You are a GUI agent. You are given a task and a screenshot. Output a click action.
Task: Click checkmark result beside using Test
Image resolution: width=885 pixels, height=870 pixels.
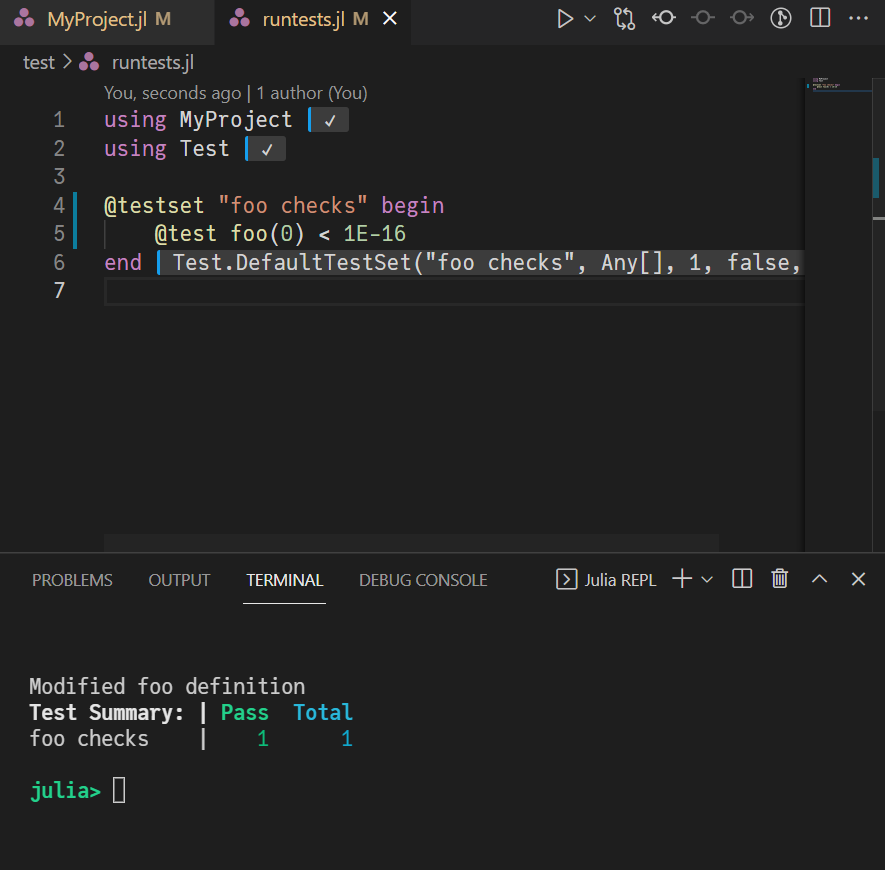[266, 149]
